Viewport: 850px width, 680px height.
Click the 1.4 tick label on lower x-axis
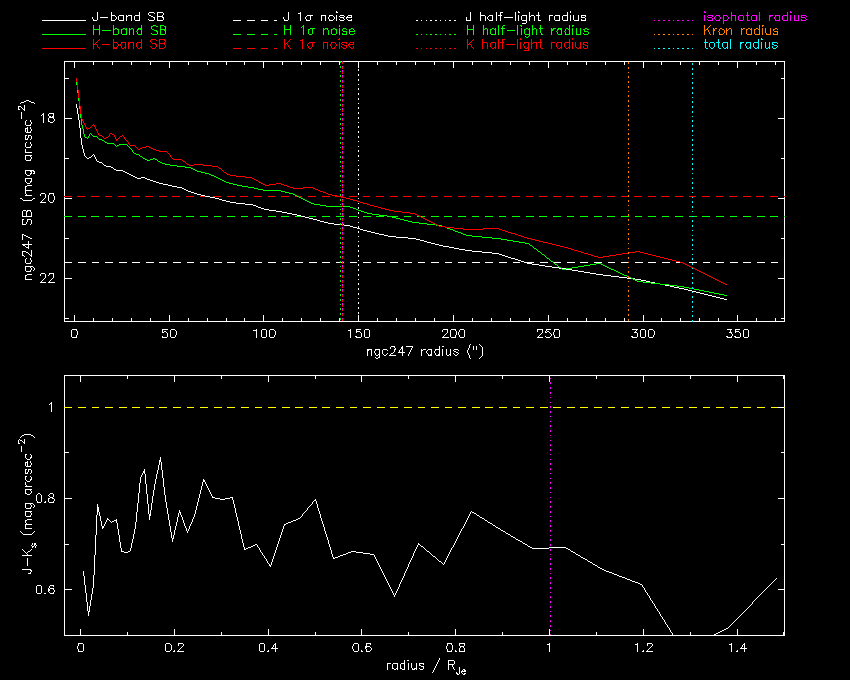click(736, 649)
